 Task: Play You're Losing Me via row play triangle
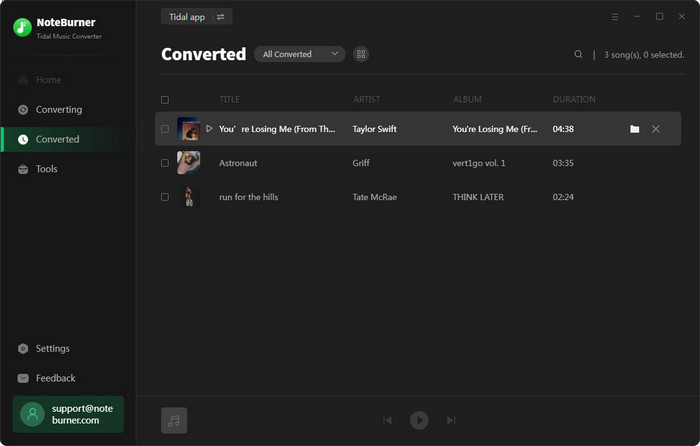(209, 129)
